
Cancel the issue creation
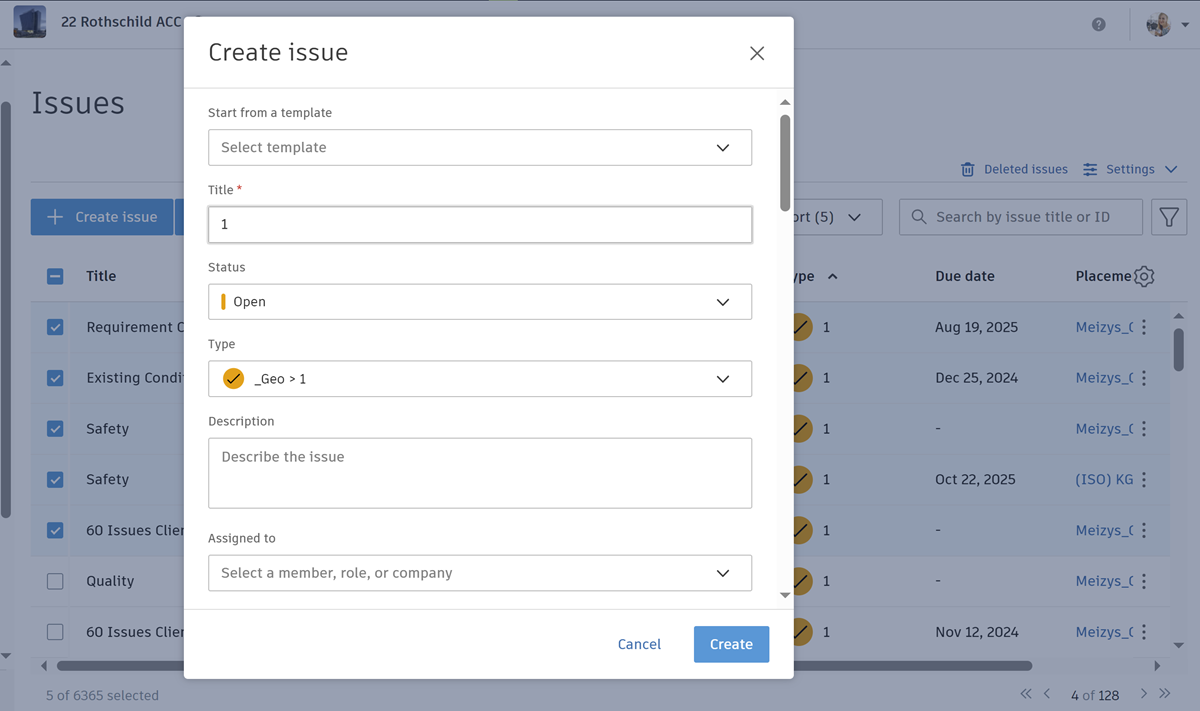coord(639,644)
